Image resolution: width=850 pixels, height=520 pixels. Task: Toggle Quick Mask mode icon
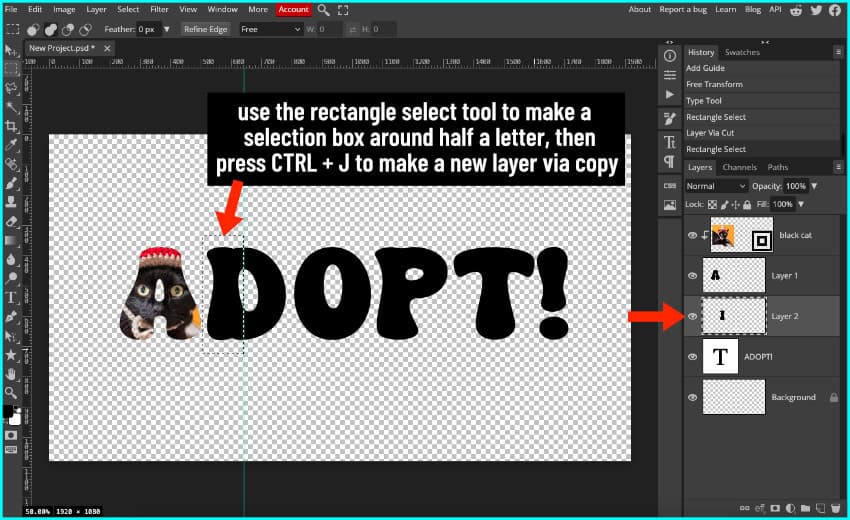(11, 435)
